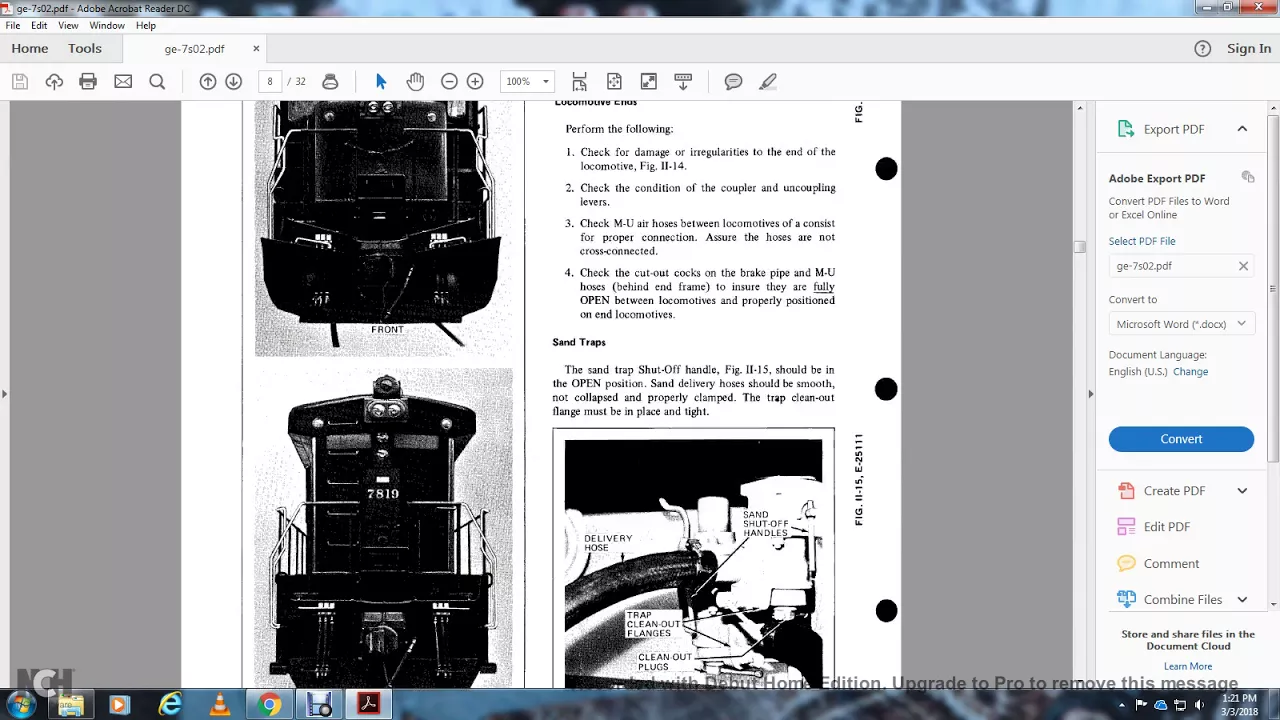Enter full screen mode icon
Screen dimensions: 1280x720
click(648, 81)
